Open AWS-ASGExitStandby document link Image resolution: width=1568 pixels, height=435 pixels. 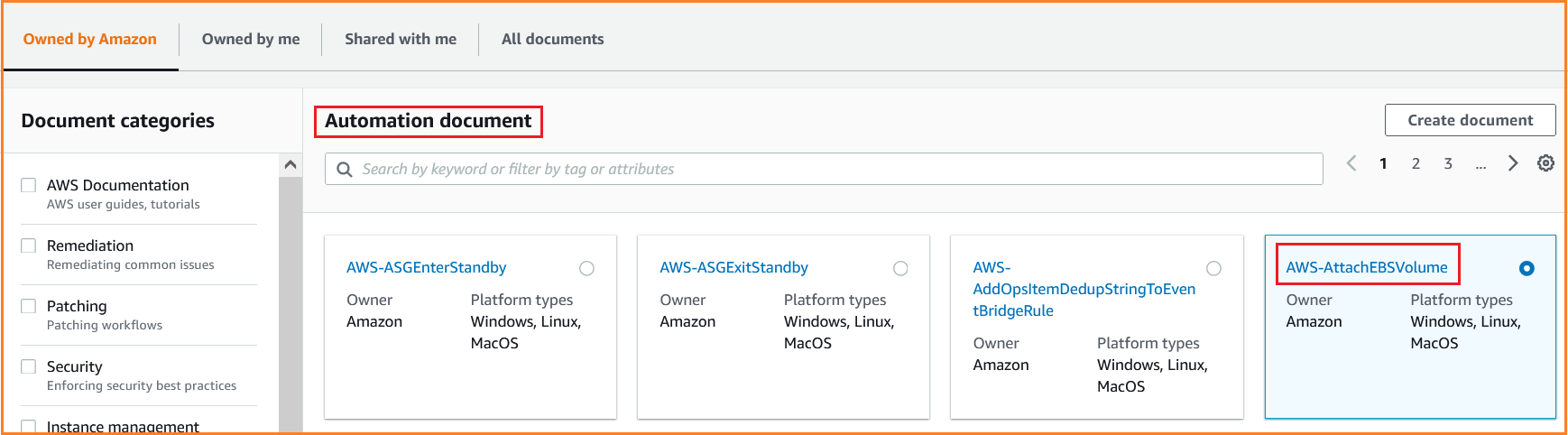(x=734, y=267)
